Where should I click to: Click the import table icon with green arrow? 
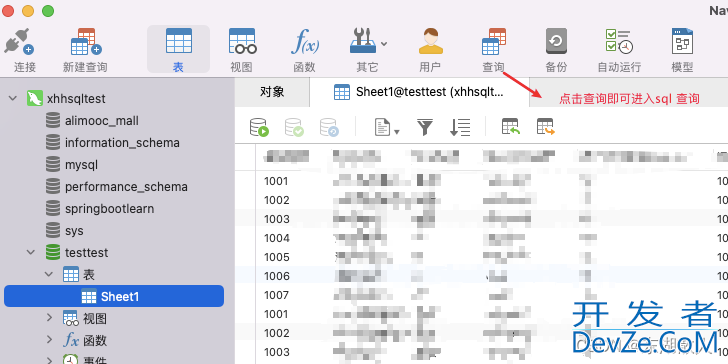click(511, 127)
